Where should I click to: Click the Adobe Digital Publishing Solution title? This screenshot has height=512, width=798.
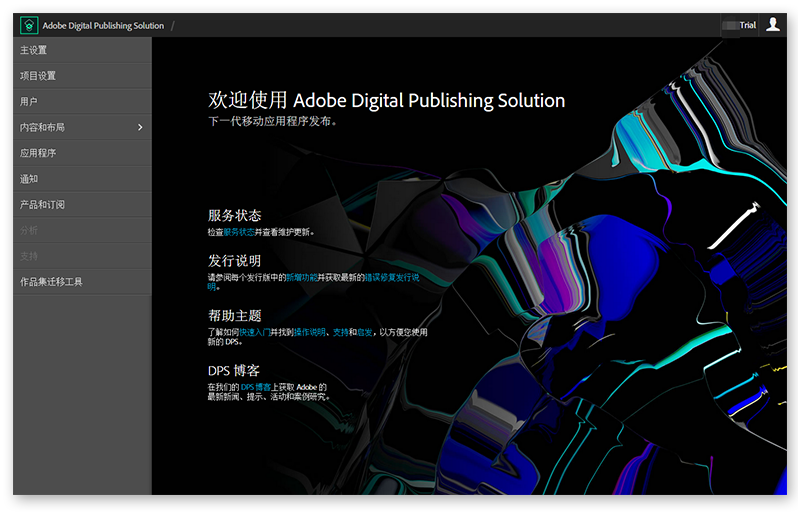pos(103,25)
